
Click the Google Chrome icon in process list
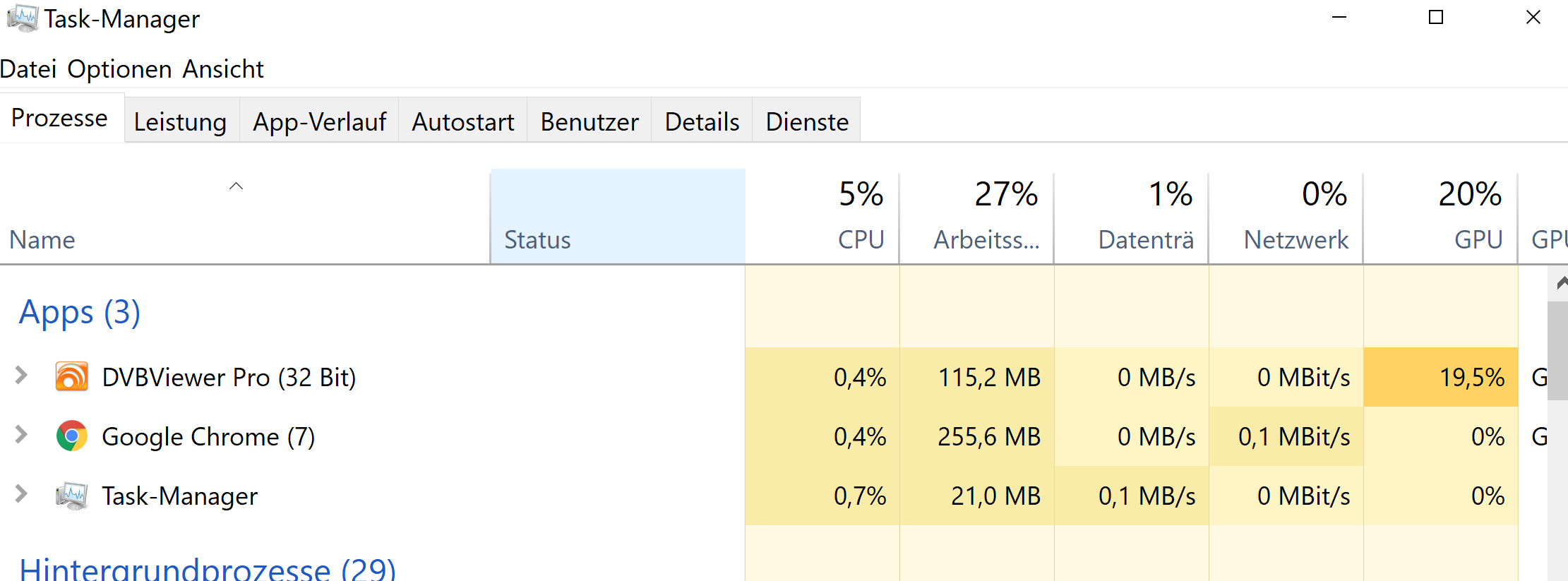pos(71,436)
